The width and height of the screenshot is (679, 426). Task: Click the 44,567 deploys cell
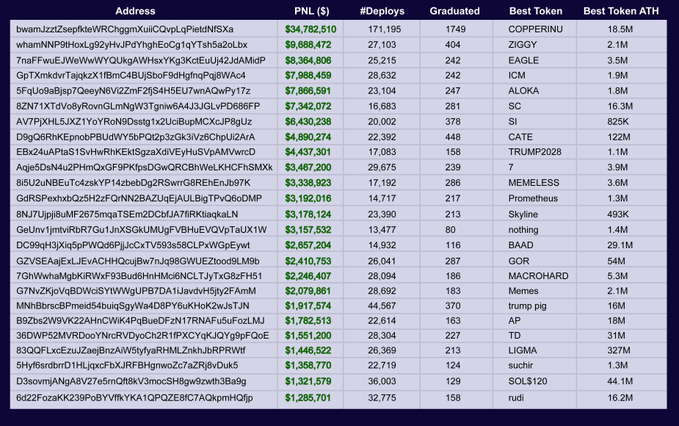pos(382,306)
